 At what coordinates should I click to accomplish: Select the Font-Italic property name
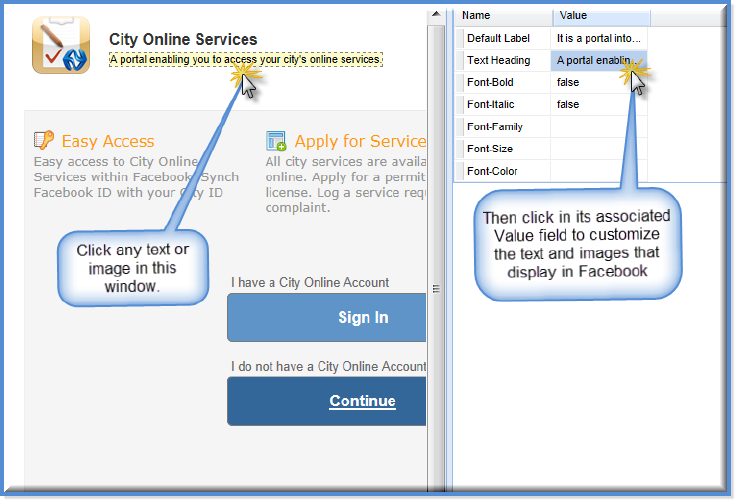(490, 104)
